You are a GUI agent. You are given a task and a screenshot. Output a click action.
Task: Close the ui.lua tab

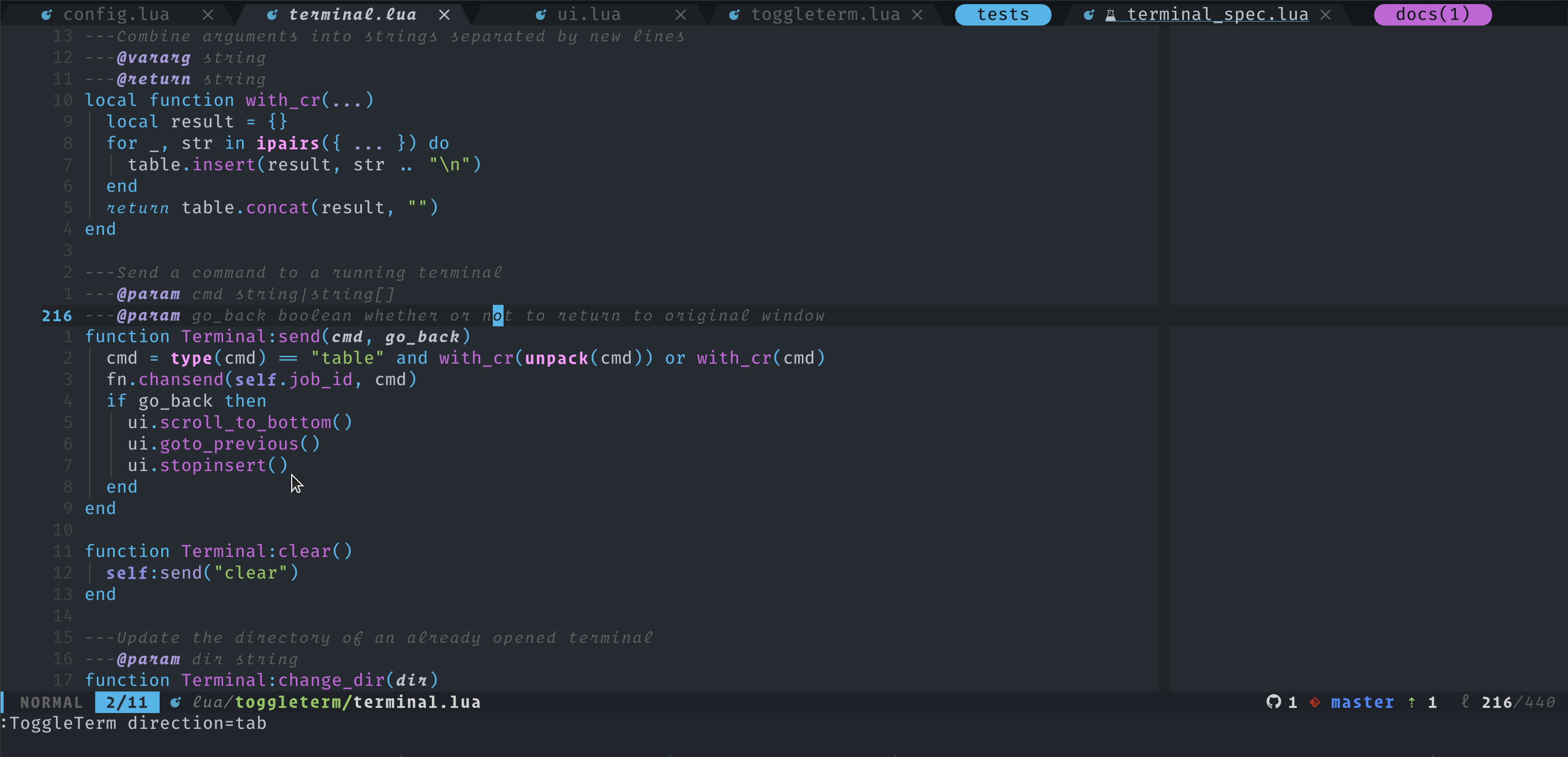coord(681,15)
